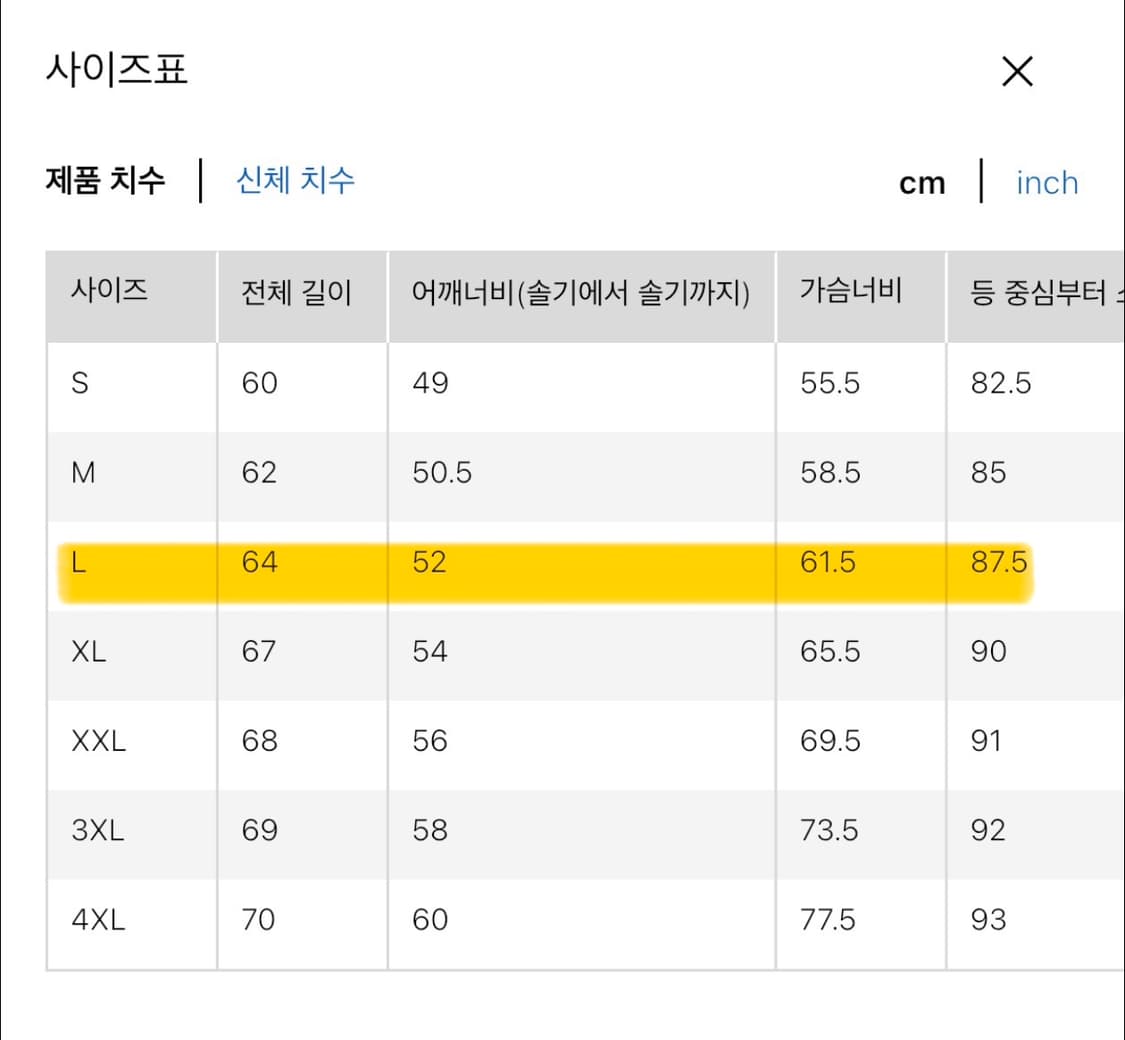Image resolution: width=1125 pixels, height=1040 pixels.
Task: Click the total length value 70
Action: click(258, 920)
